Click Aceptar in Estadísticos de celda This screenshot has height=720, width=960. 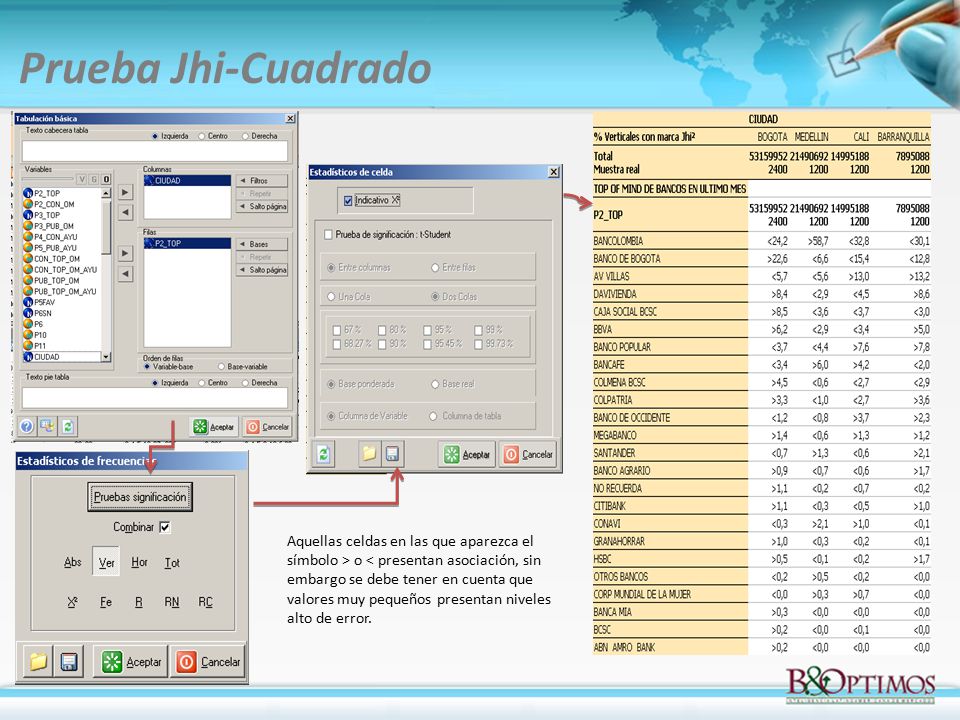(x=467, y=454)
